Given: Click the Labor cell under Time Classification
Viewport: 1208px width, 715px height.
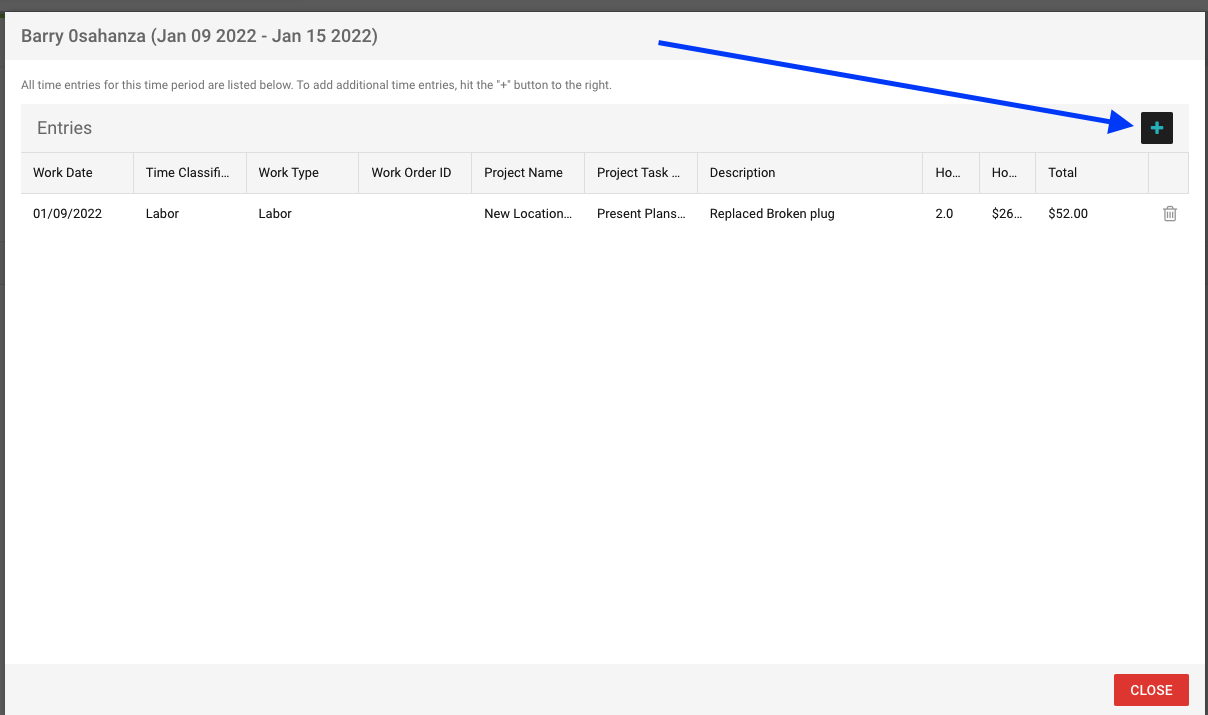Looking at the screenshot, I should (162, 214).
